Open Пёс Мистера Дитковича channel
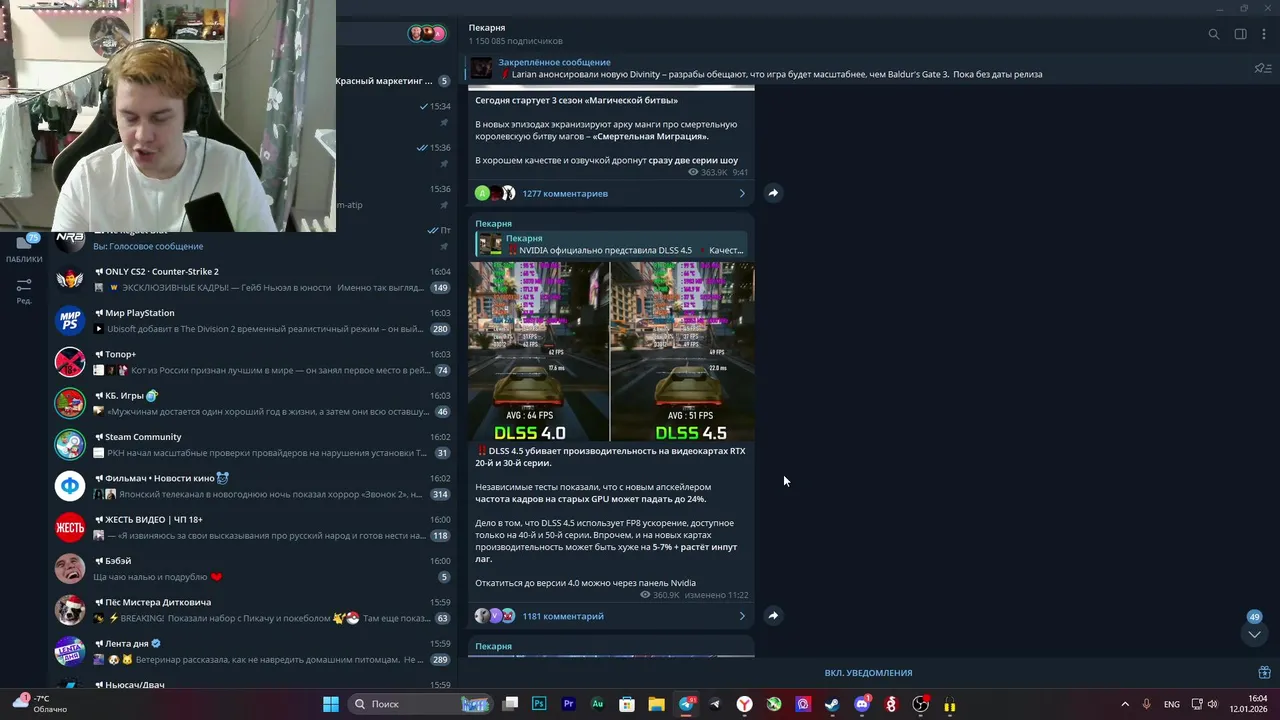1280x720 pixels. 254,610
